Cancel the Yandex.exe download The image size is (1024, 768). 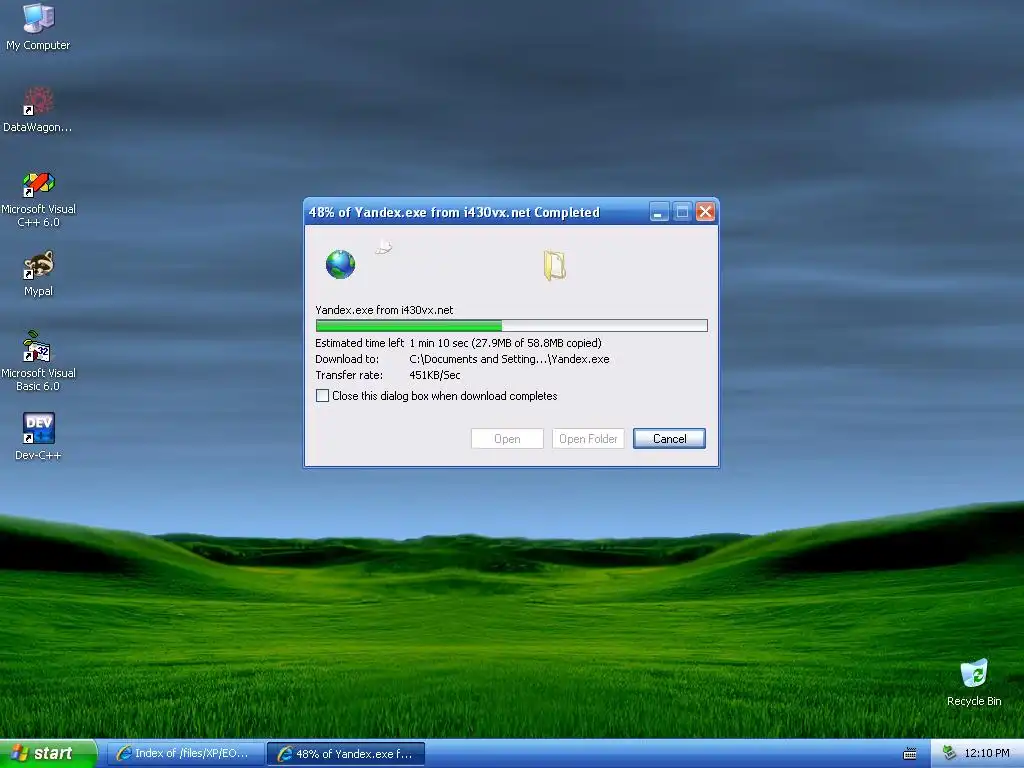coord(669,439)
